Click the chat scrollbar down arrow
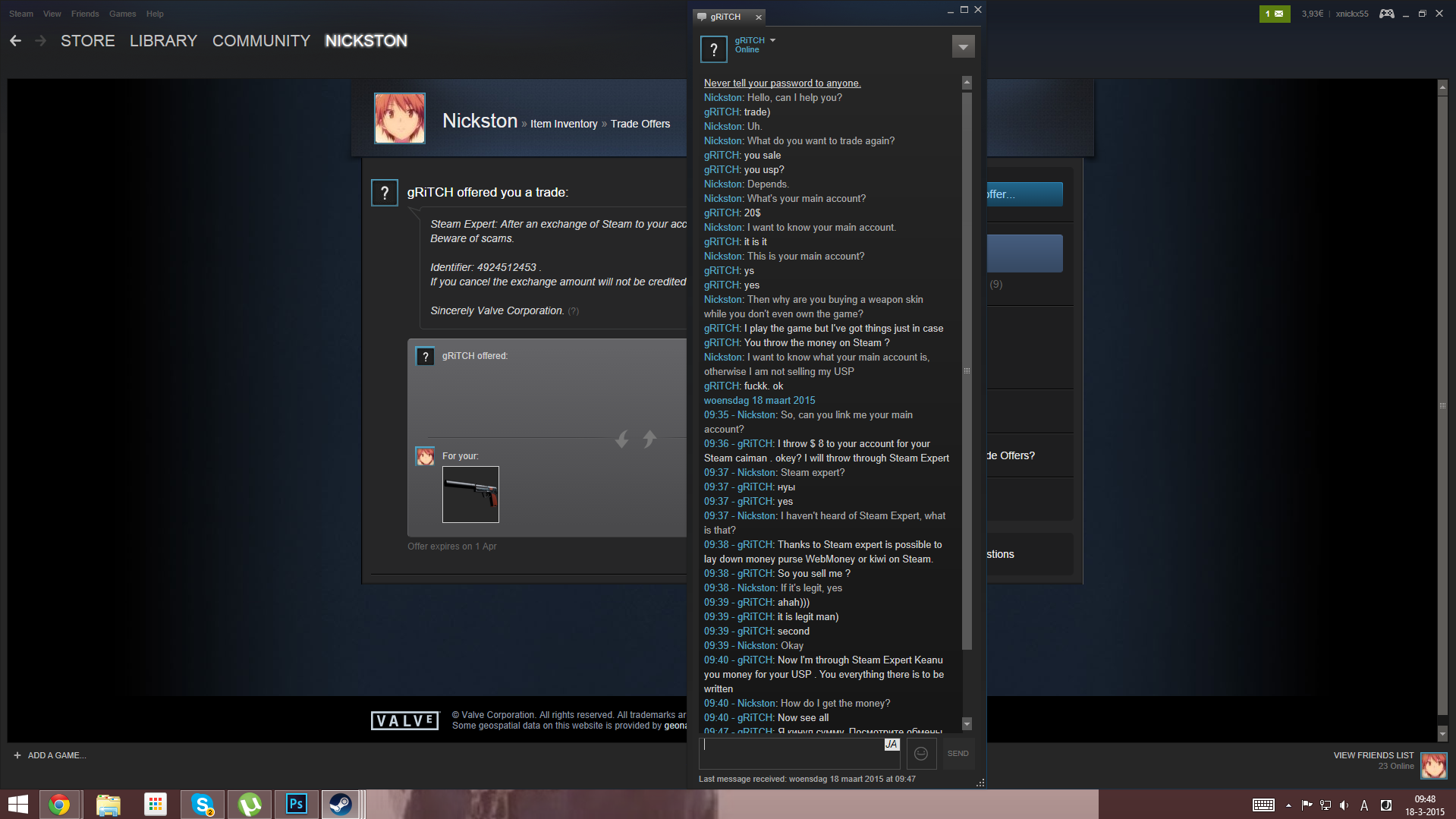Image resolution: width=1456 pixels, height=819 pixels. pyautogui.click(x=967, y=724)
